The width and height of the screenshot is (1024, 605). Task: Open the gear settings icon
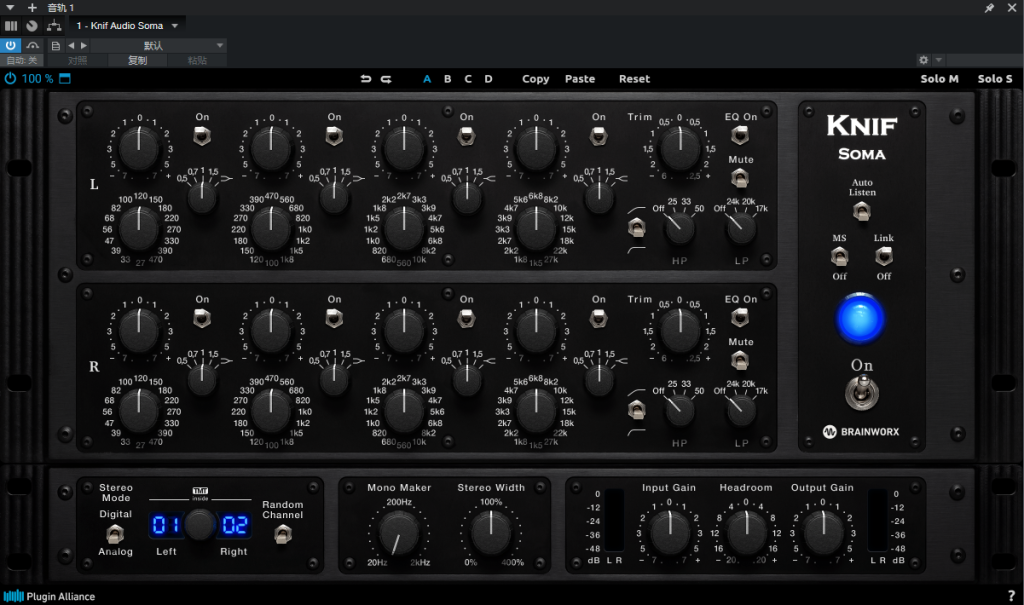[923, 60]
